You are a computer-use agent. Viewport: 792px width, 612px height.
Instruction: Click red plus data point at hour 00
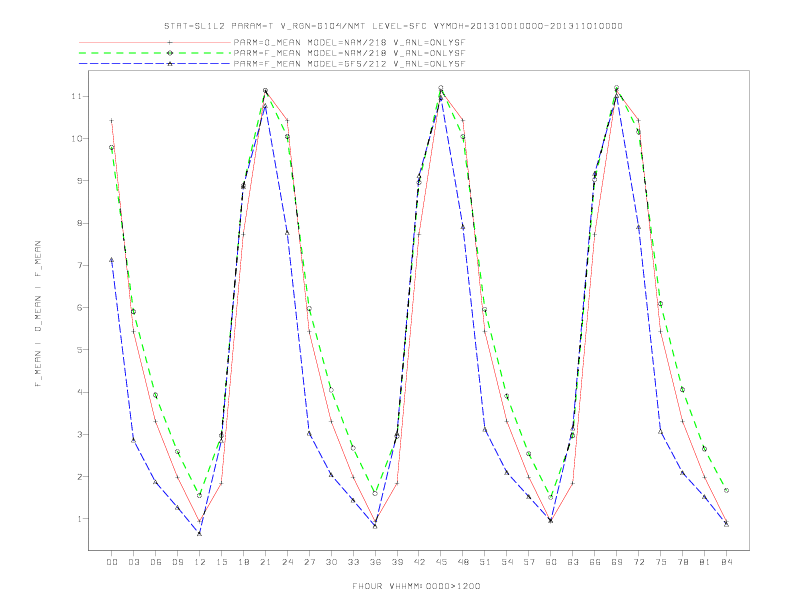(112, 121)
